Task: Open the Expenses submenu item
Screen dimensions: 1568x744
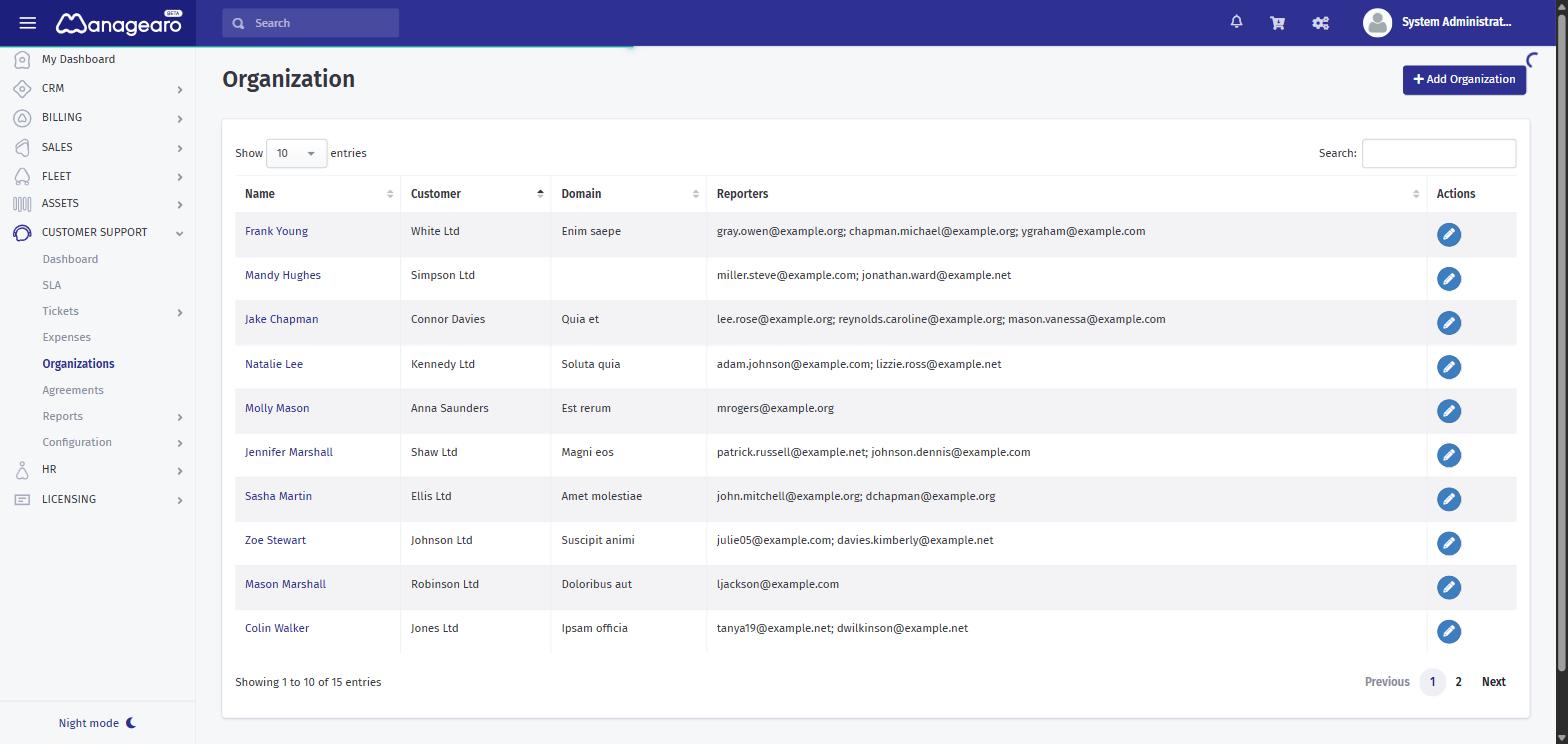Action: [x=67, y=337]
